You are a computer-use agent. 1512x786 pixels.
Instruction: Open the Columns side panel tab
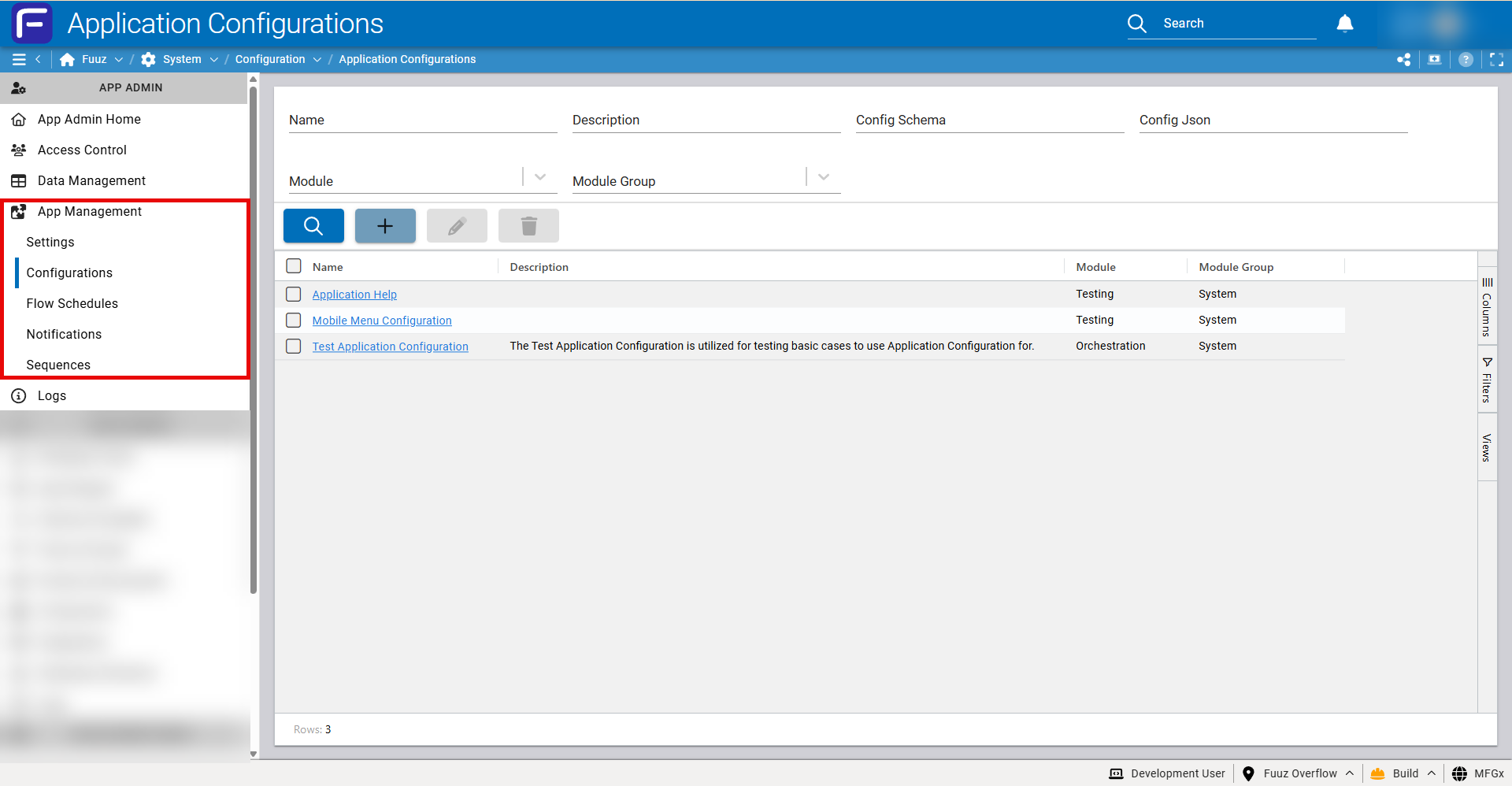(1487, 307)
